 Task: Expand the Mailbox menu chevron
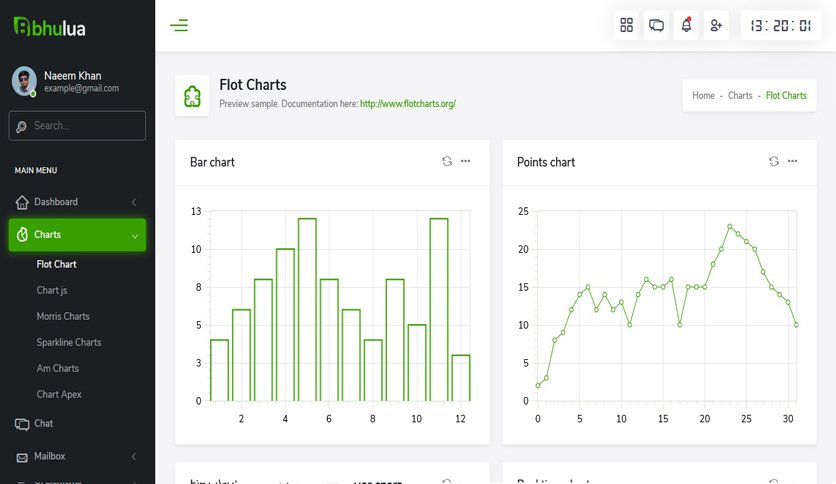134,456
